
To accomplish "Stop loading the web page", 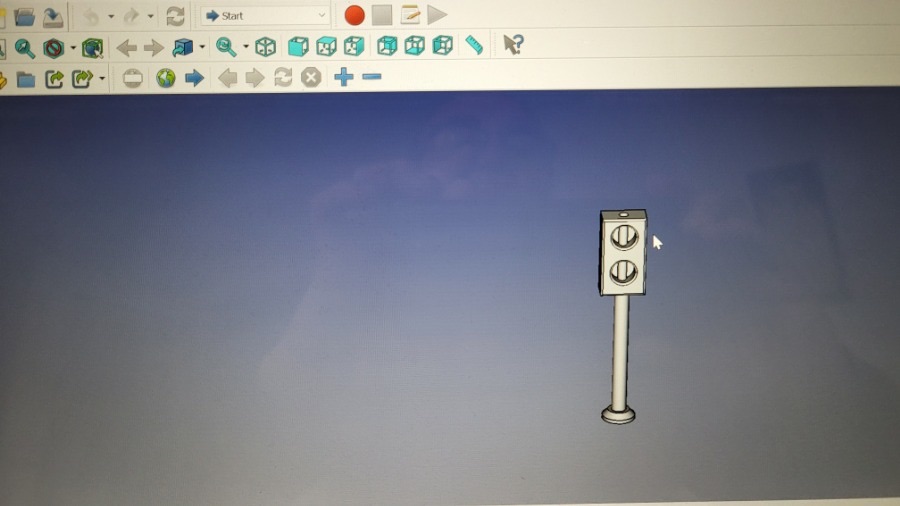I will coord(311,77).
